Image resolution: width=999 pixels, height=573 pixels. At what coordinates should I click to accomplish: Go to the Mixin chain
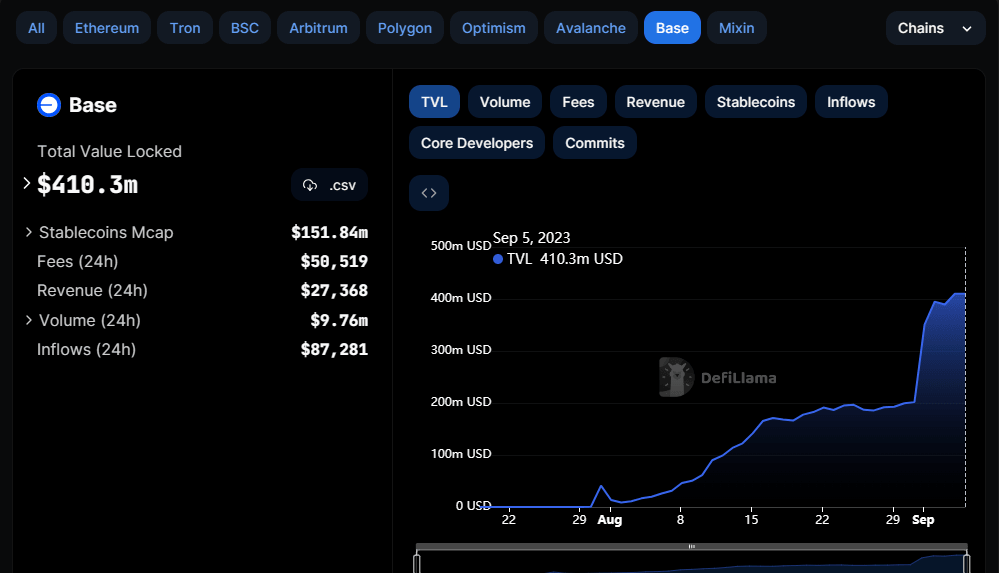[x=737, y=28]
